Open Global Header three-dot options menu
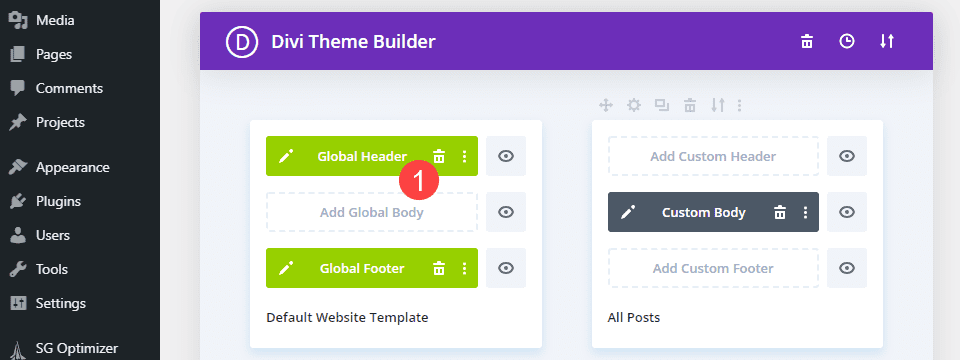 [465, 156]
